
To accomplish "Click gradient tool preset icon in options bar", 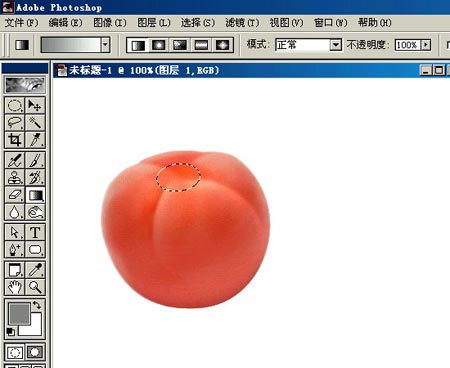I will 22,45.
